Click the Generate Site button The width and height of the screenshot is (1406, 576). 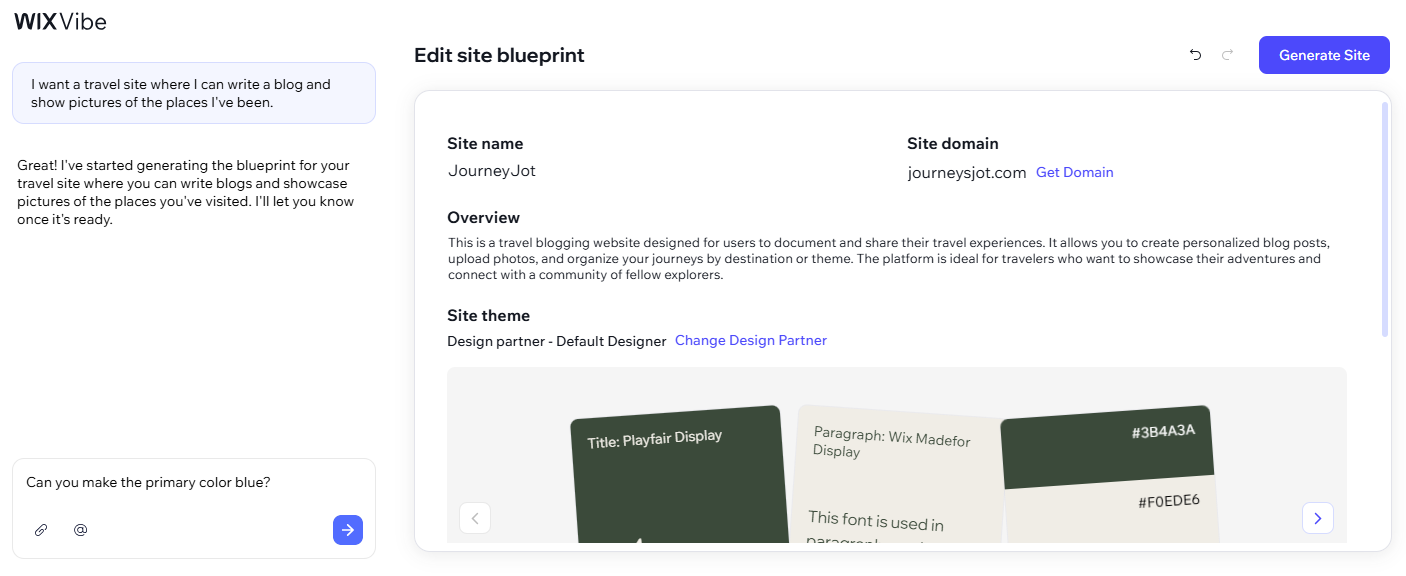[1324, 55]
